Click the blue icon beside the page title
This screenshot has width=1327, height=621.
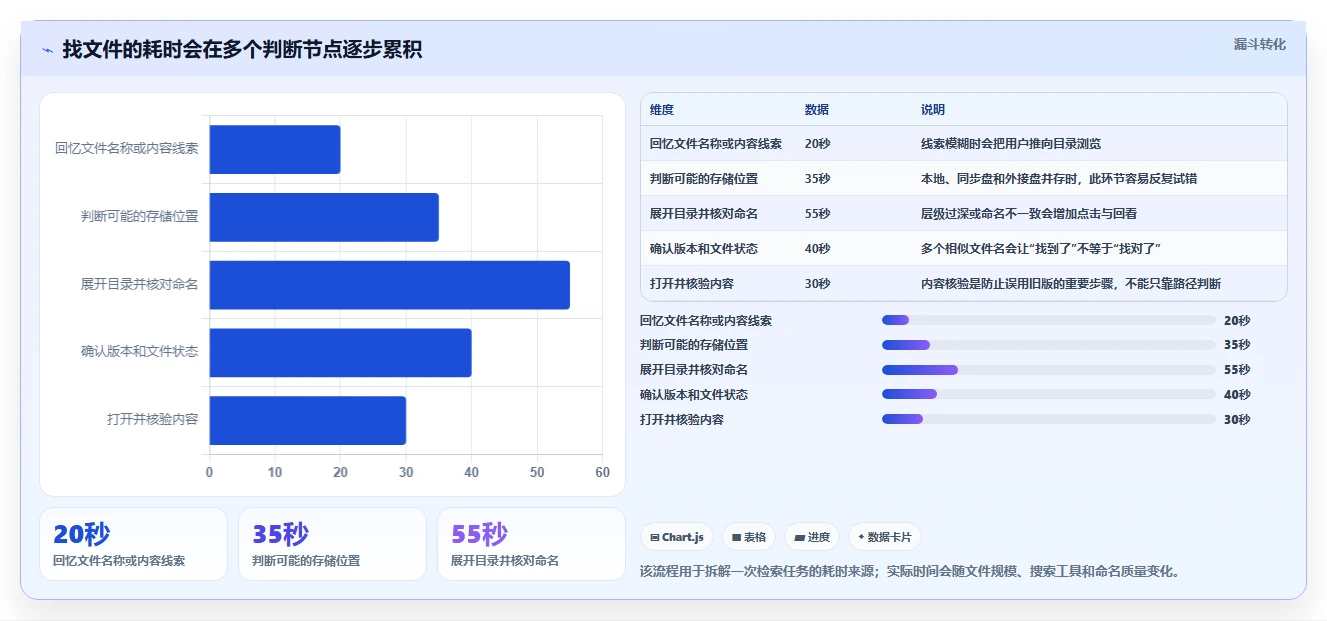click(x=47, y=50)
